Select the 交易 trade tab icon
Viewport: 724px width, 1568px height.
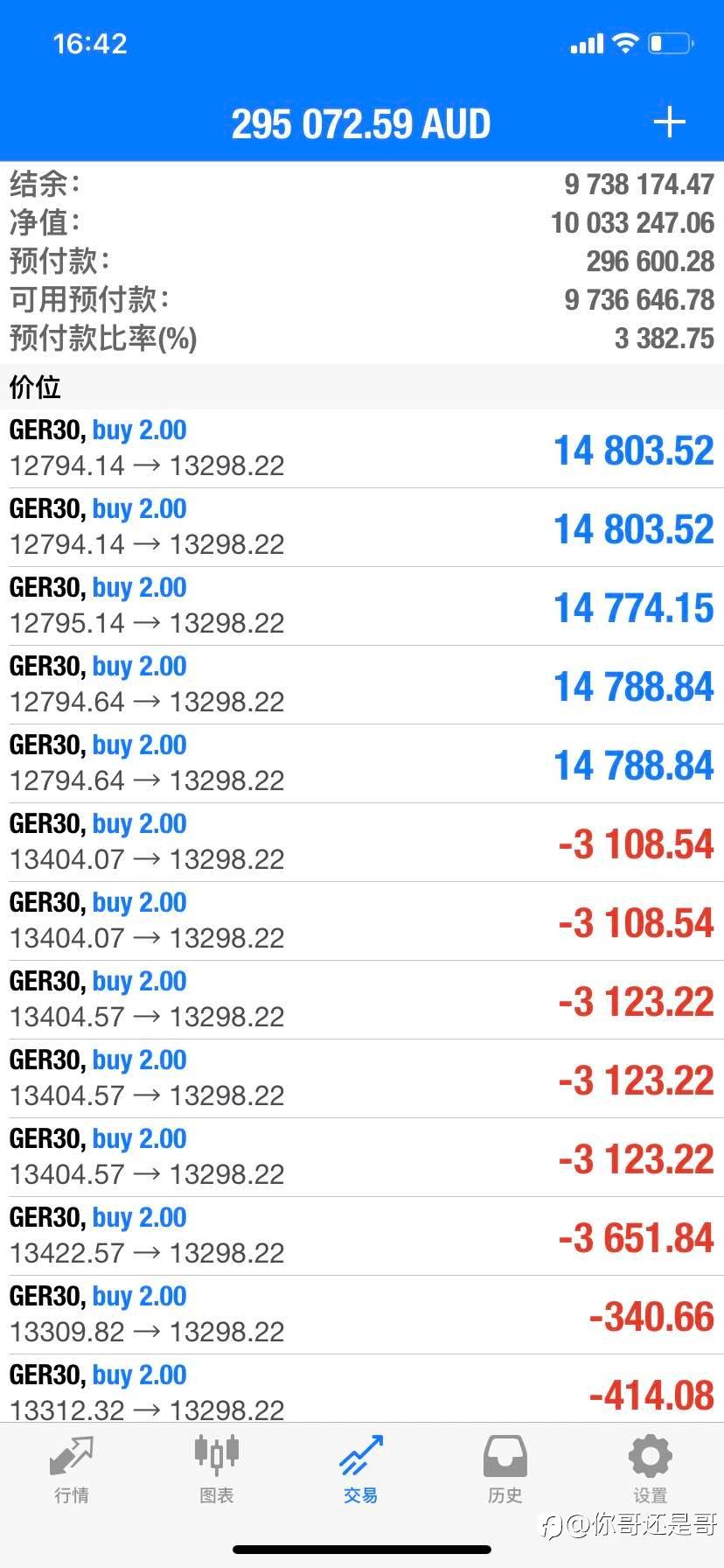pyautogui.click(x=361, y=1455)
